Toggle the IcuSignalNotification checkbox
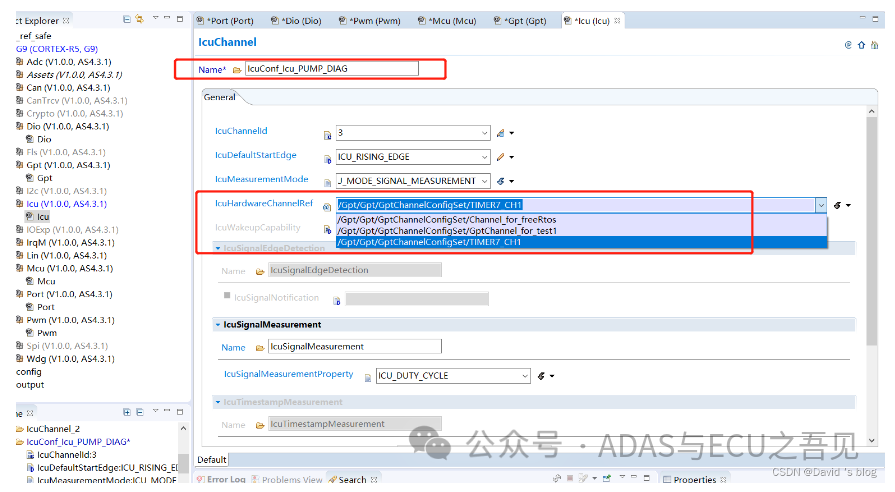The height and width of the screenshot is (492, 895). click(x=227, y=296)
